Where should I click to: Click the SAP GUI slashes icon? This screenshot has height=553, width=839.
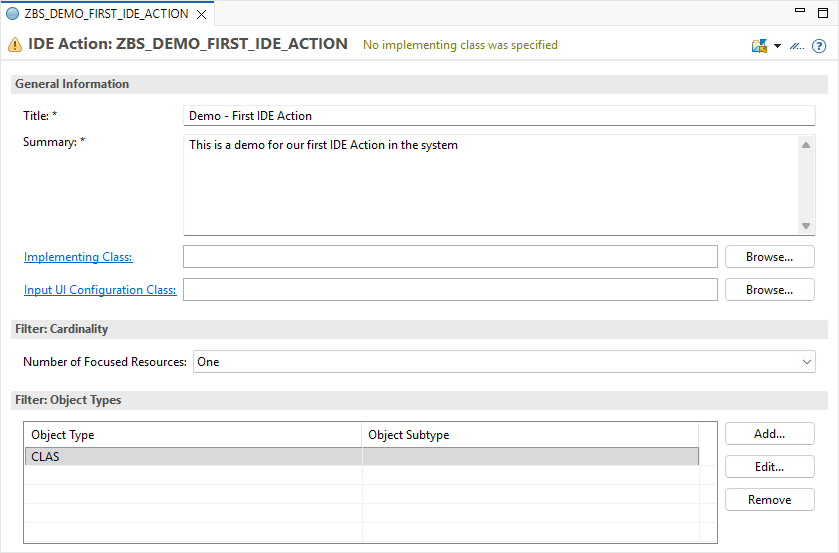(797, 46)
